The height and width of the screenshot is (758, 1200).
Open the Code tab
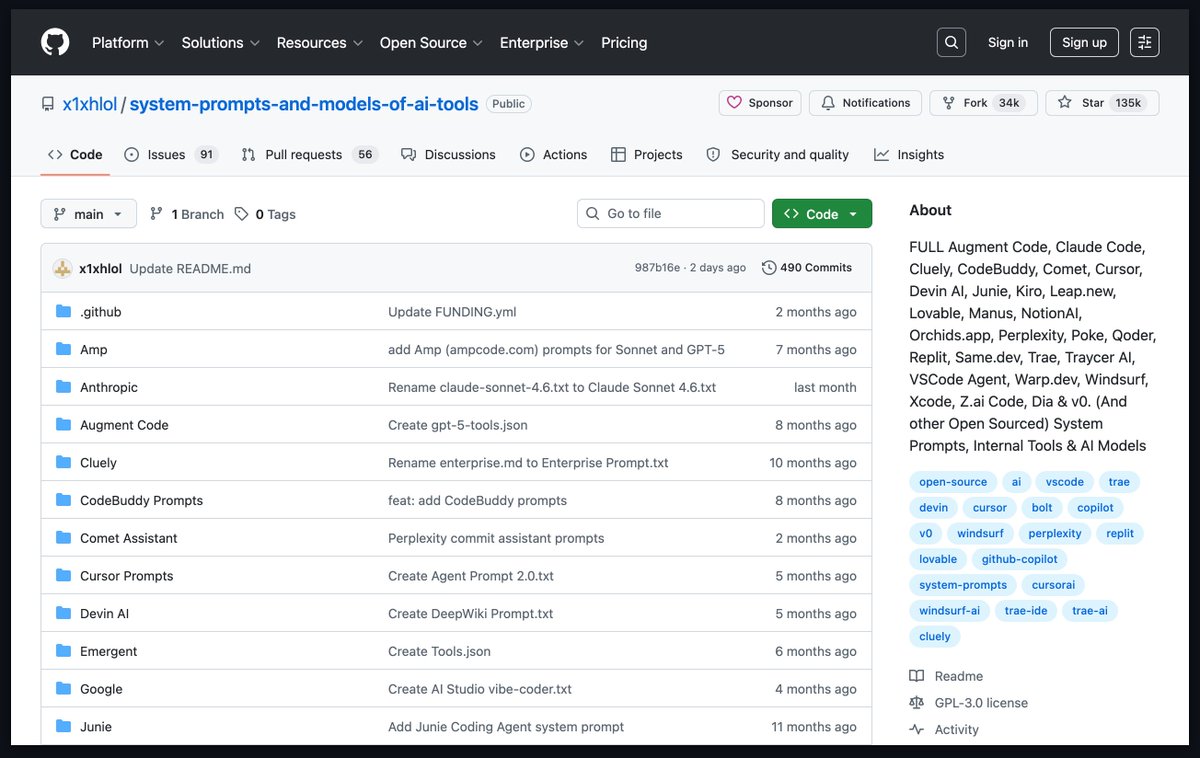(75, 155)
